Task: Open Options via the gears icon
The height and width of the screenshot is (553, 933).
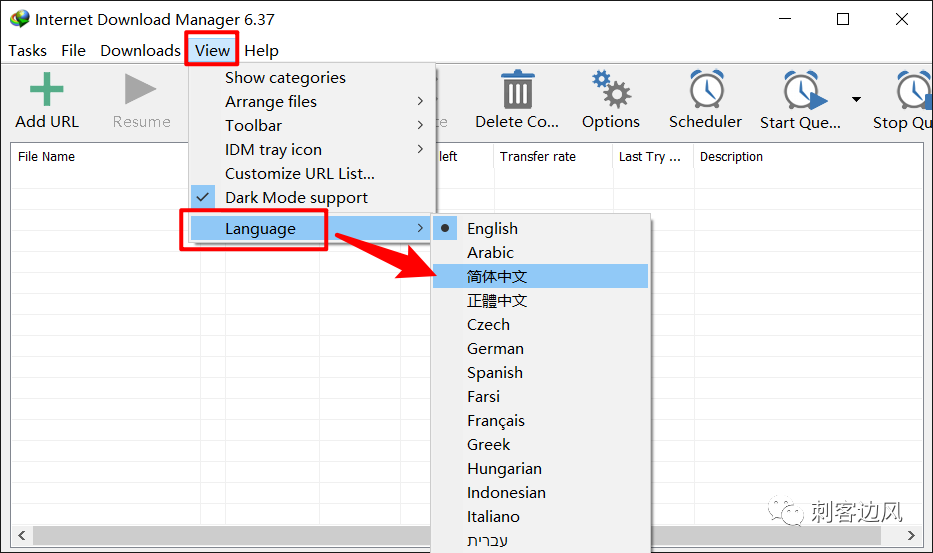Action: pos(611,89)
